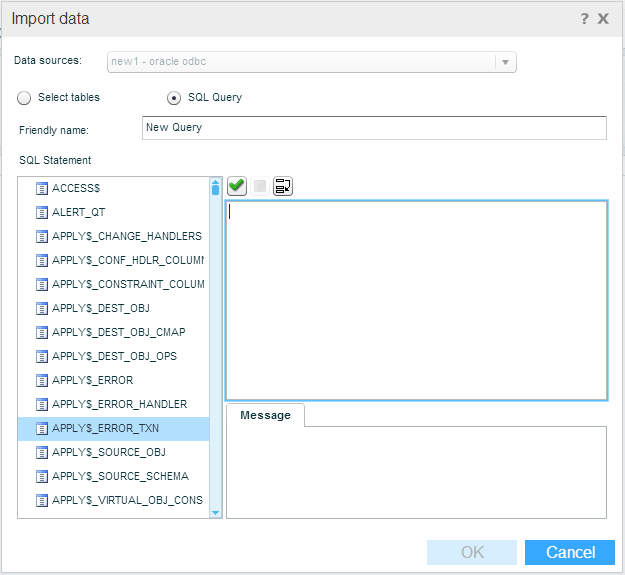The height and width of the screenshot is (575, 625).
Task: Open the Data sources dropdown arrow
Action: point(506,62)
